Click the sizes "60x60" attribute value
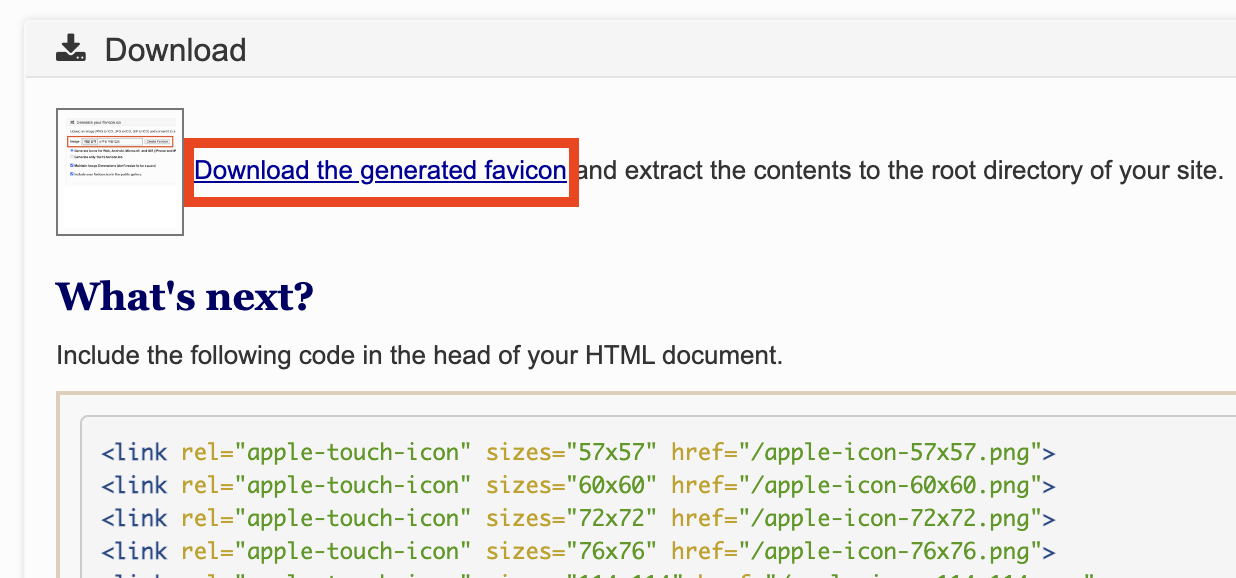1236x578 pixels. pos(612,486)
